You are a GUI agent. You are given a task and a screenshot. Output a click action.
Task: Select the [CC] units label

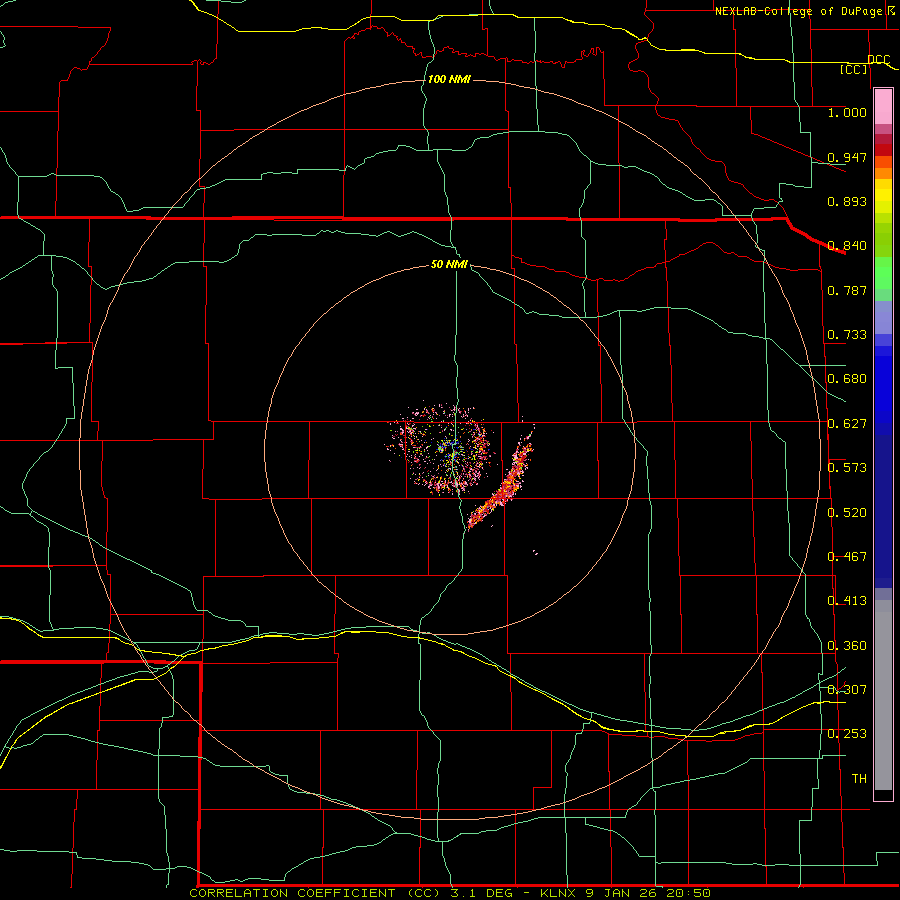tap(854, 69)
